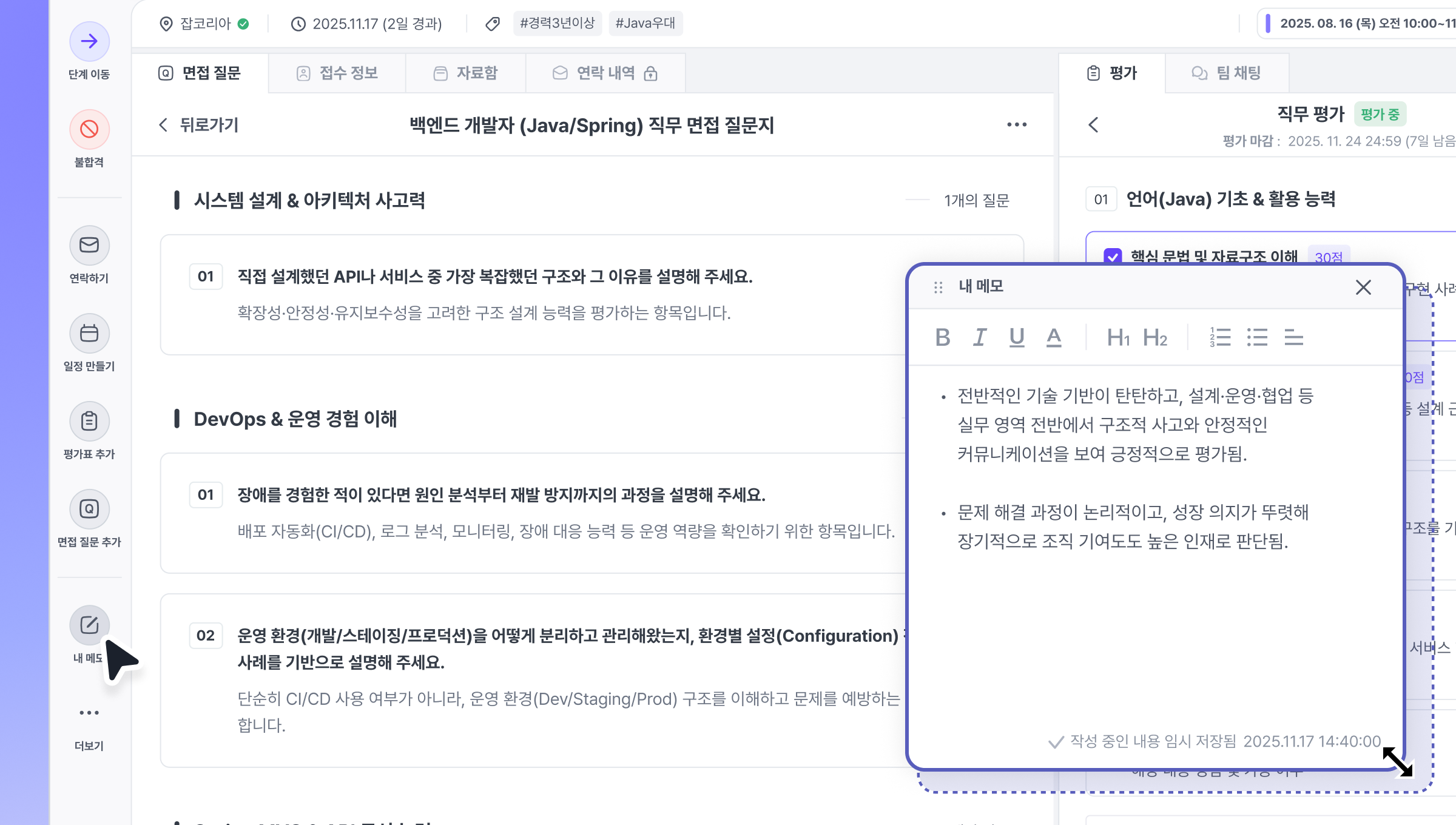Open text color option in memo toolbar
This screenshot has height=825, width=1456.
tap(1054, 337)
